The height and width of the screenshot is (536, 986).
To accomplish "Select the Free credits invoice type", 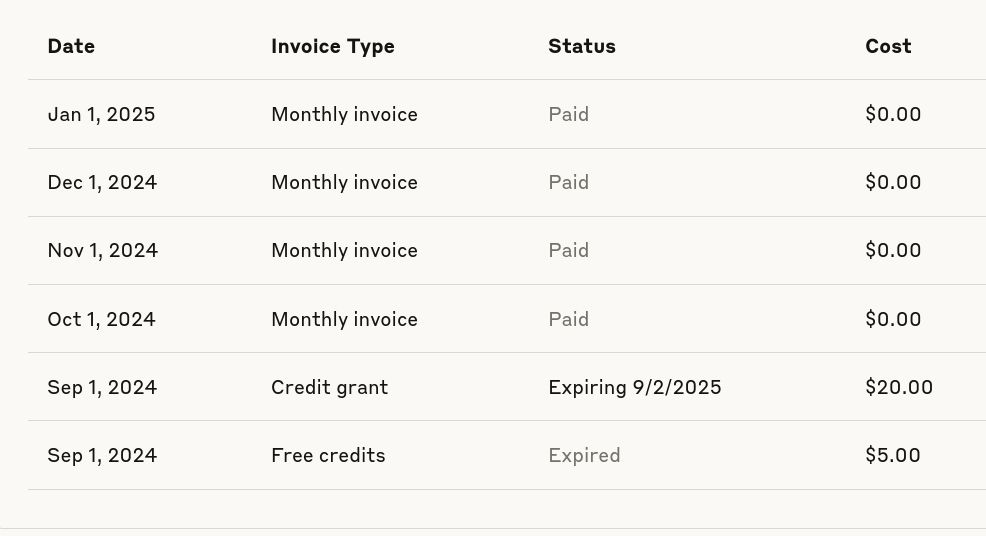I will pos(328,455).
